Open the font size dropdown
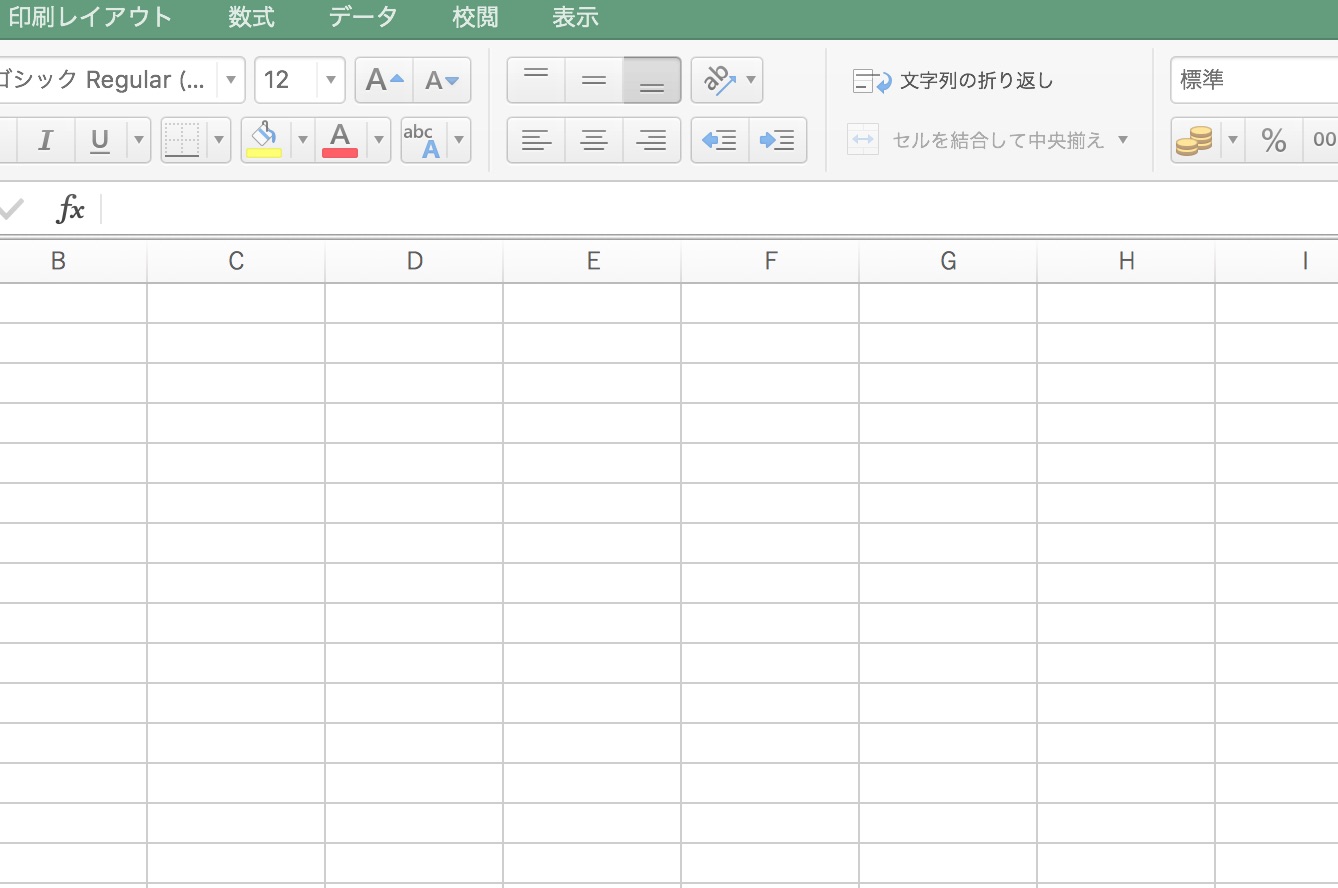This screenshot has height=888, width=1338. (331, 80)
